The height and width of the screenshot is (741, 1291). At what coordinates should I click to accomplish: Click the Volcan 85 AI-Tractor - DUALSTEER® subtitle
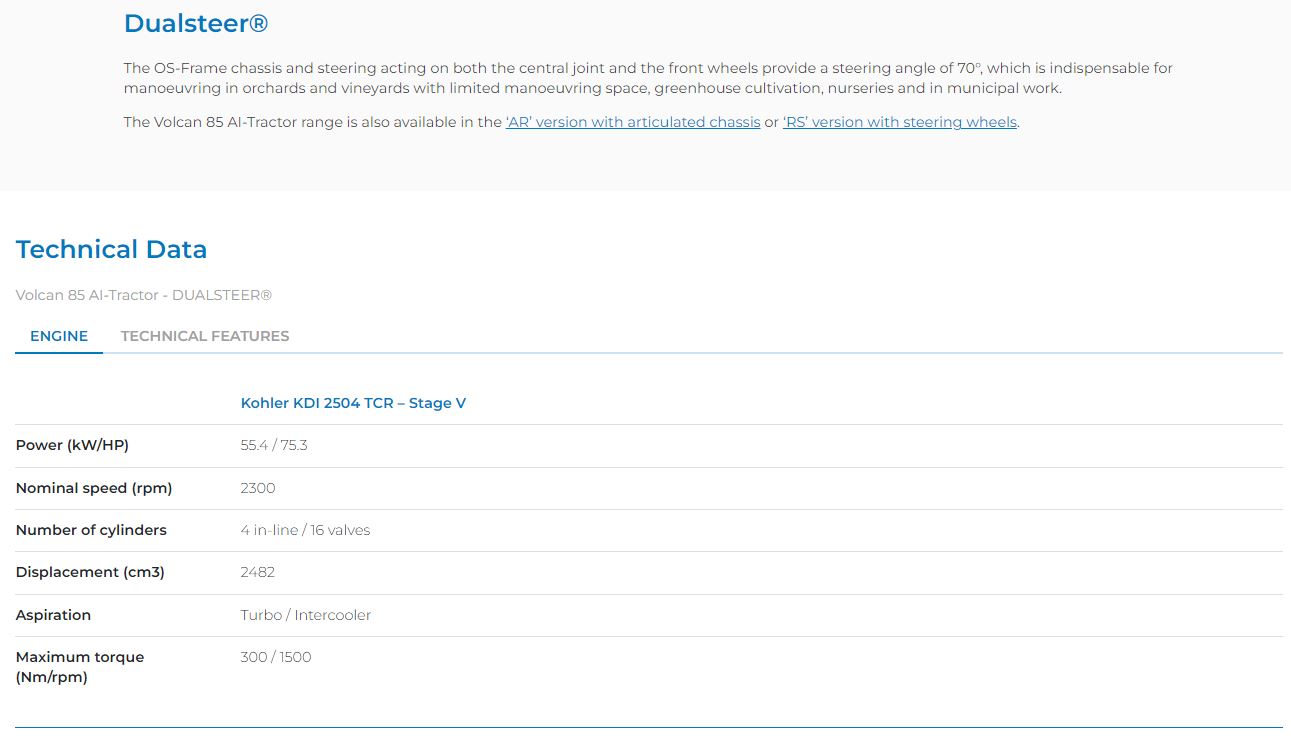pyautogui.click(x=144, y=295)
